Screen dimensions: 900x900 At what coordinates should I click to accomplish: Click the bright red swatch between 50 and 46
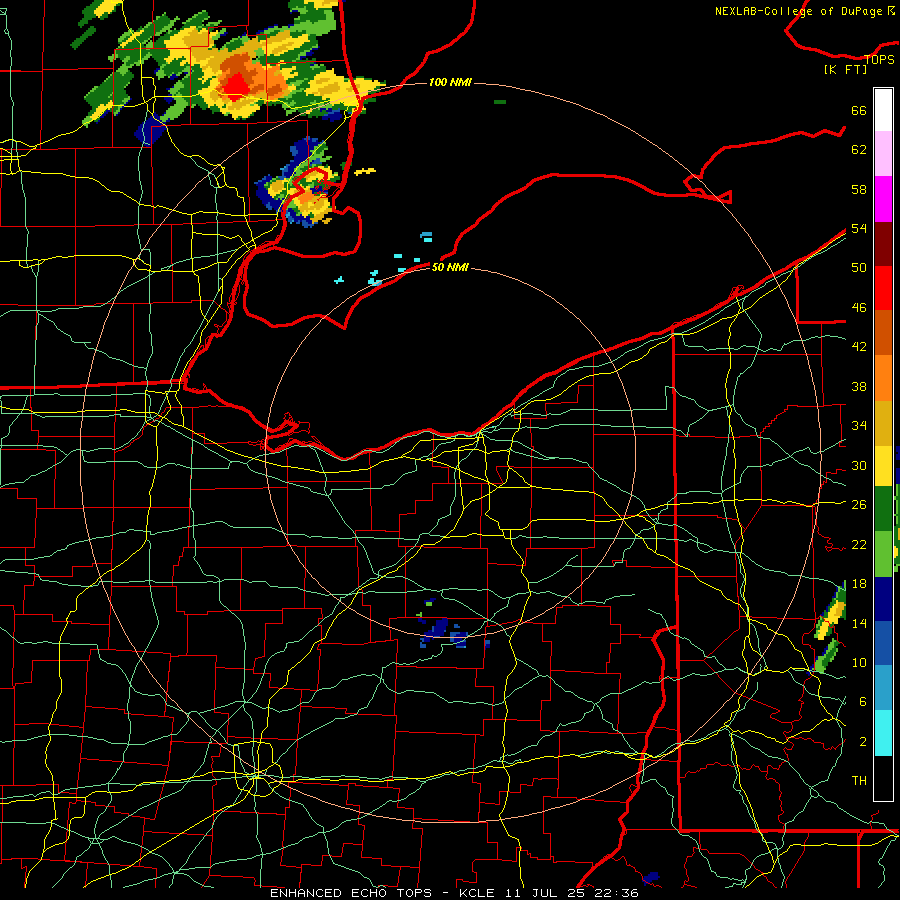(883, 288)
